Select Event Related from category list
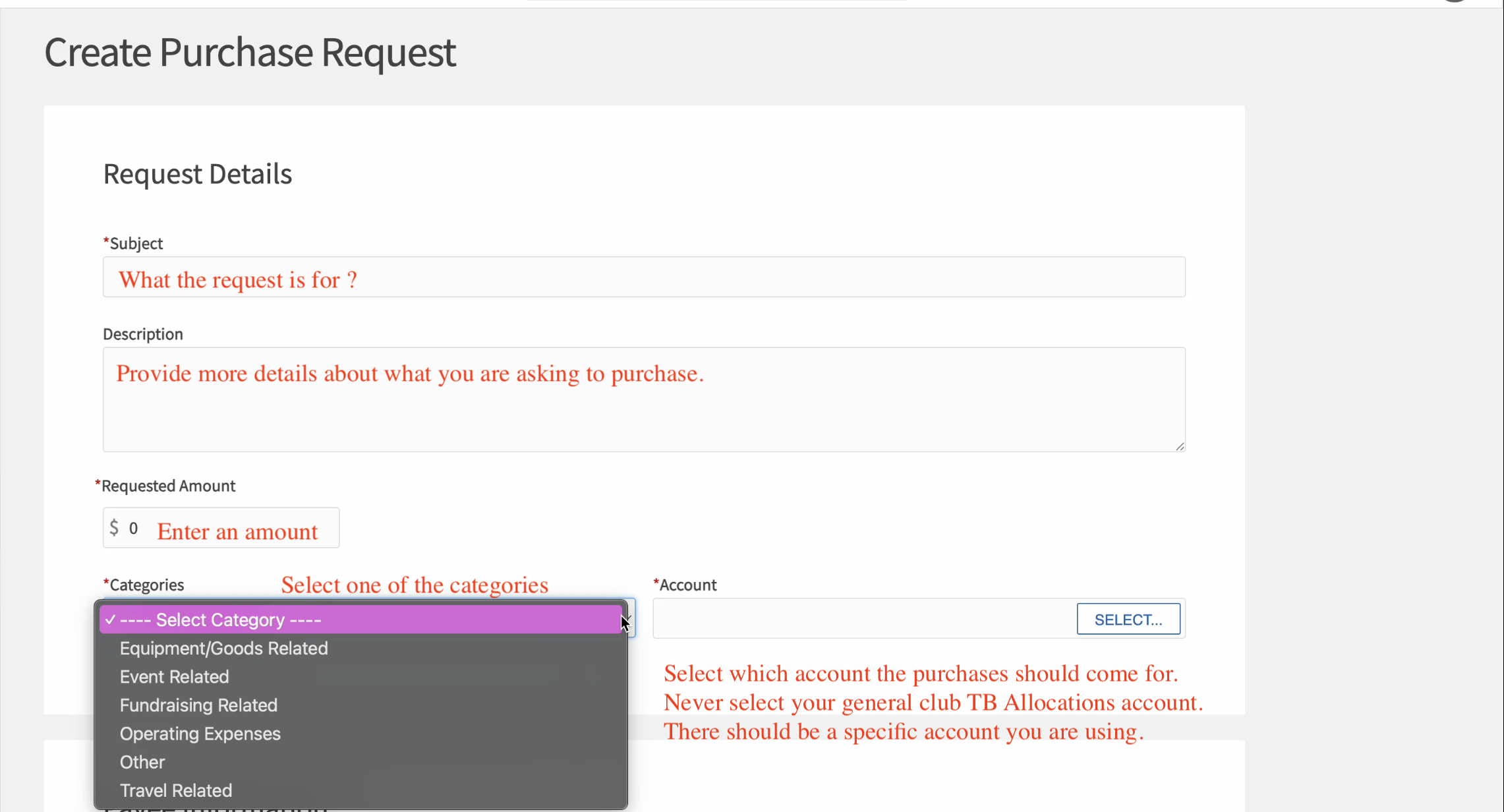The image size is (1504, 812). click(x=174, y=676)
